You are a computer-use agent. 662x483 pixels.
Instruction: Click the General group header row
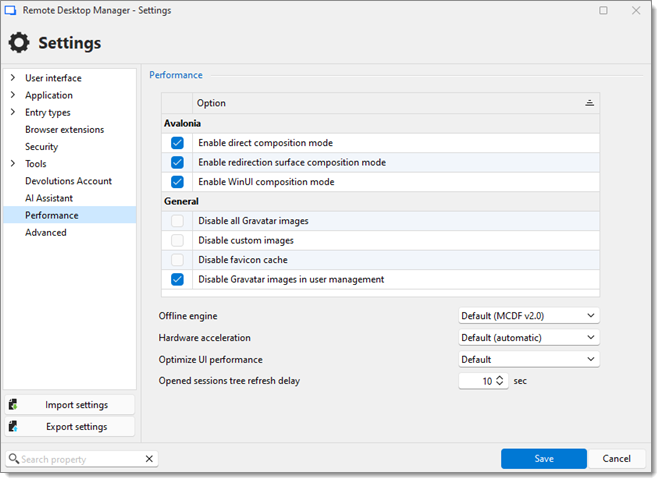pos(380,201)
